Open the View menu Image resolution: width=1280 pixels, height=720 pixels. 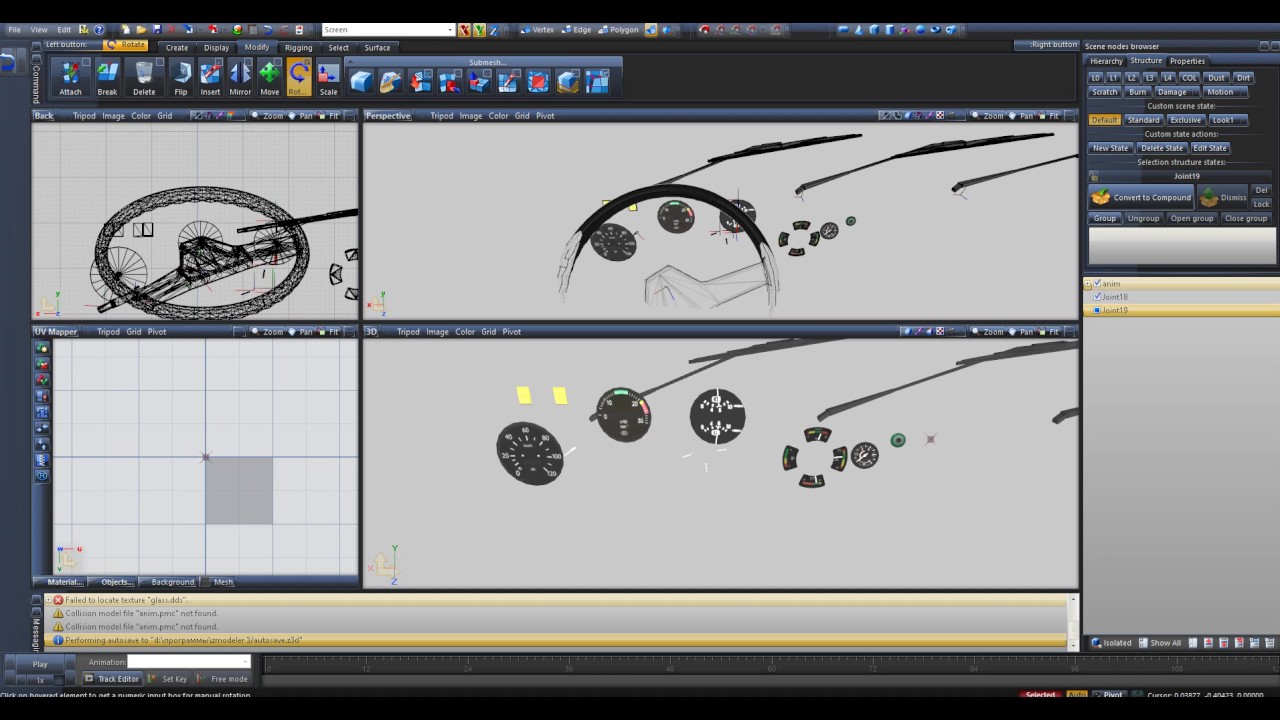(39, 30)
